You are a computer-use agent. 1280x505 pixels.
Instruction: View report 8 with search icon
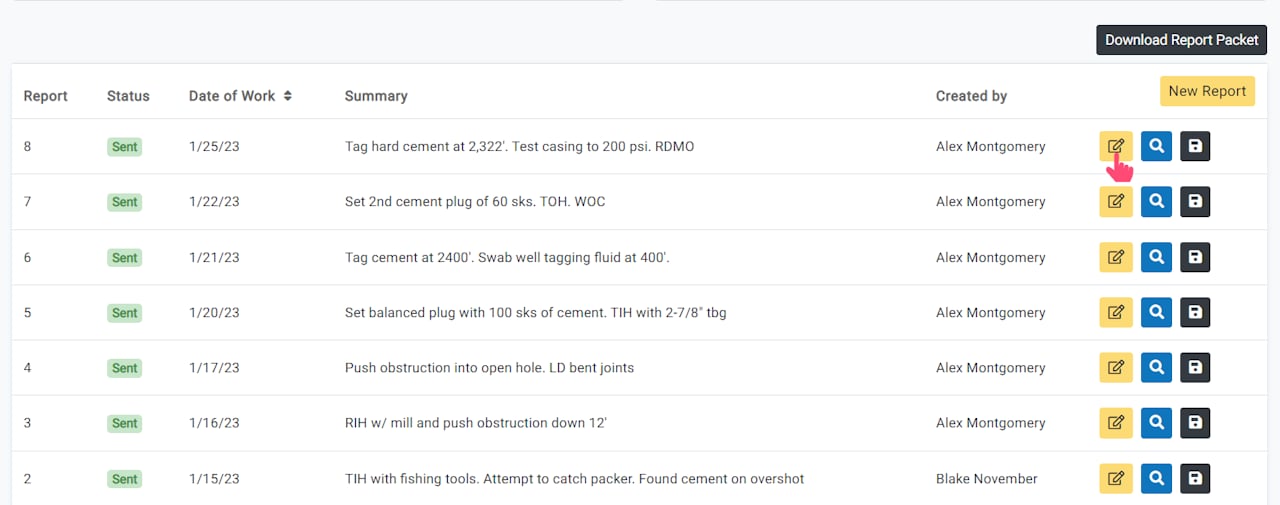1156,146
